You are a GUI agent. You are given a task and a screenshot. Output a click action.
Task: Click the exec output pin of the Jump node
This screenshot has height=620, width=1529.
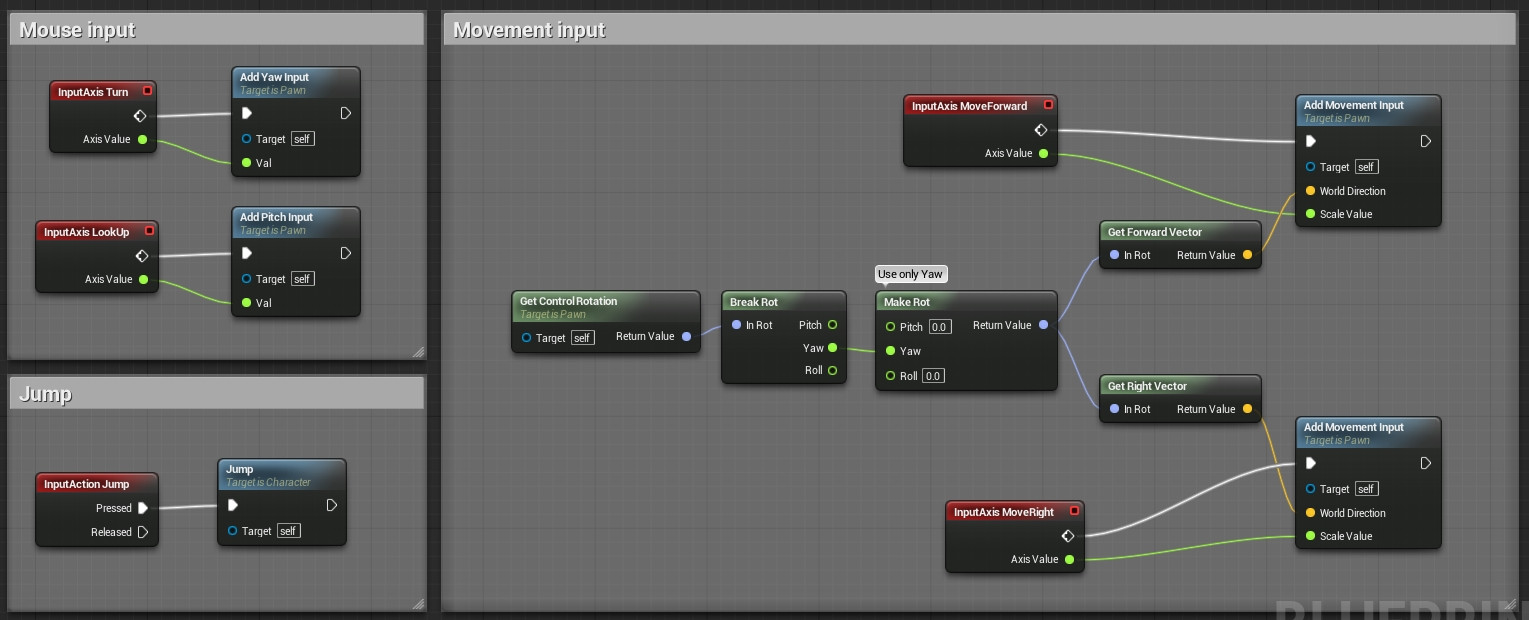pos(332,505)
